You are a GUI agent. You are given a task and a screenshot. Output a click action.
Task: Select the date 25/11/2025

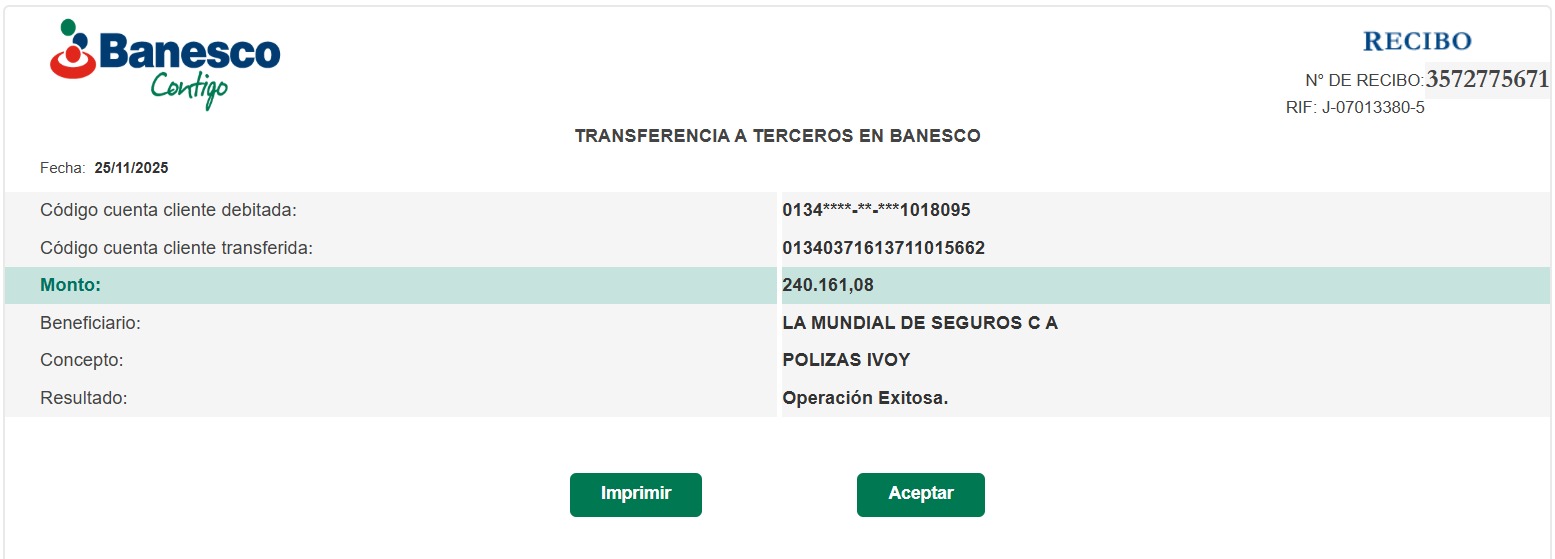point(131,169)
